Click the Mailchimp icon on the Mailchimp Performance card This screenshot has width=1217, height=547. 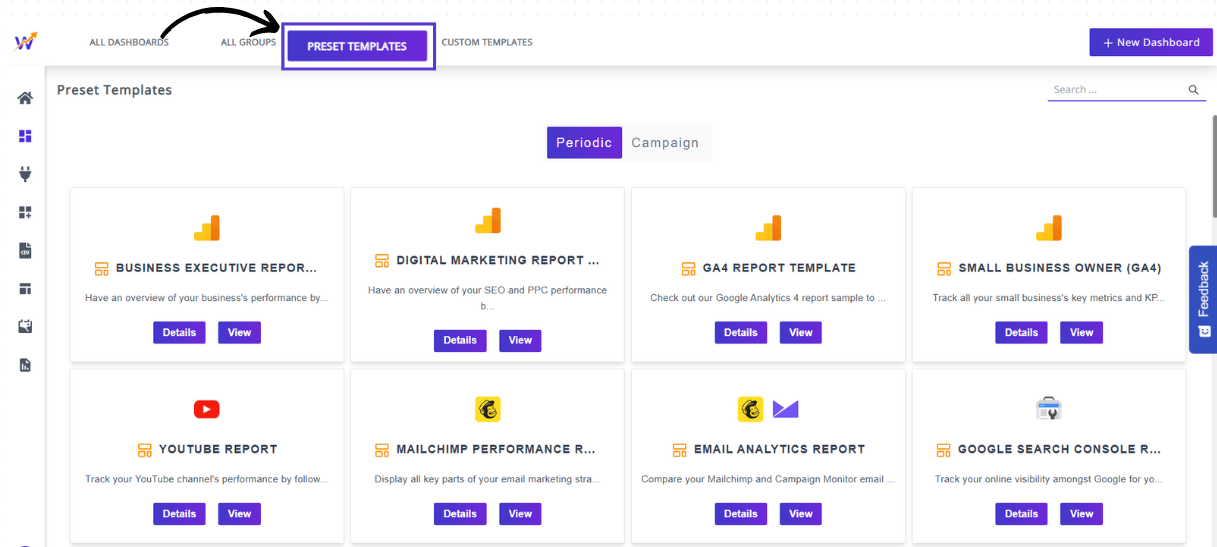pos(487,409)
